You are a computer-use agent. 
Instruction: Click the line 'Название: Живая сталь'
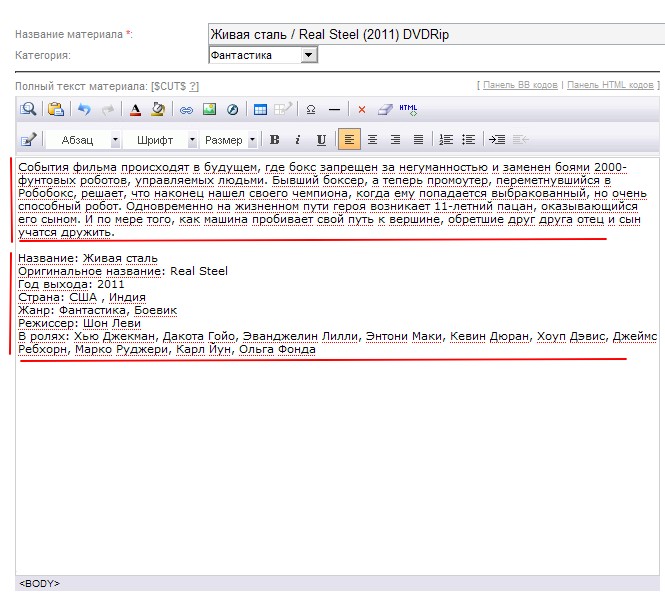coord(88,258)
